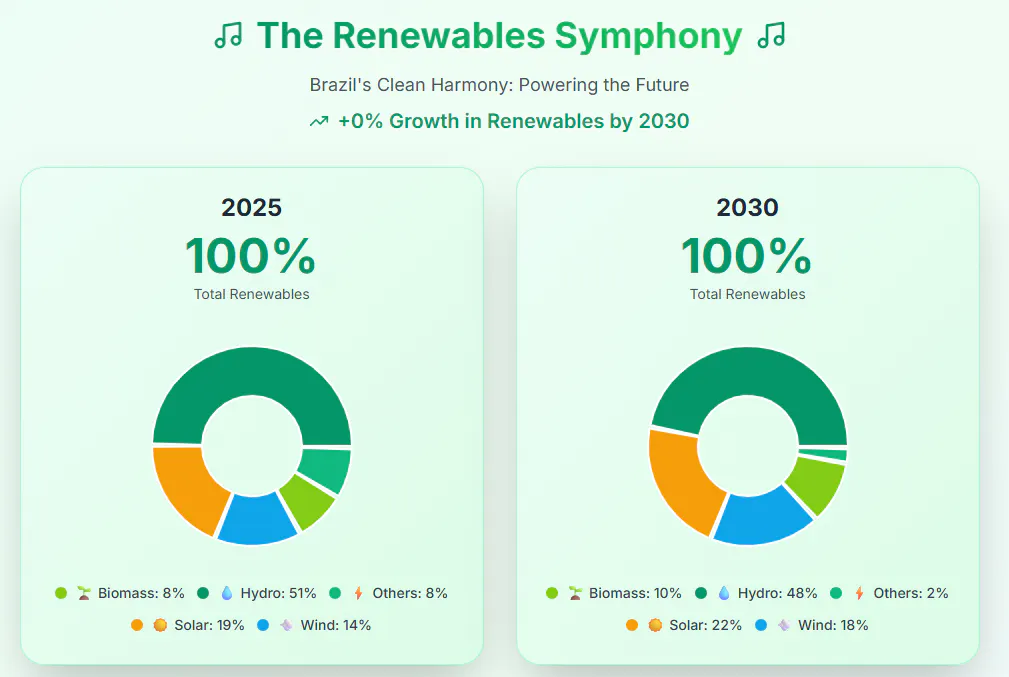The image size is (1009, 677).
Task: Click the blue color dot for Wind 14%
Action: click(x=263, y=626)
